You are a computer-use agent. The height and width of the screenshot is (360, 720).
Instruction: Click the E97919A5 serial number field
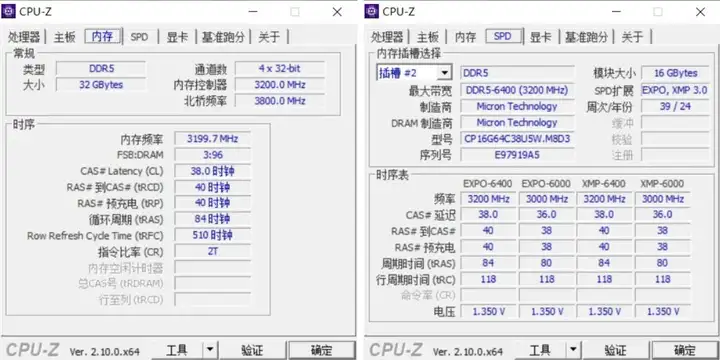click(x=517, y=155)
